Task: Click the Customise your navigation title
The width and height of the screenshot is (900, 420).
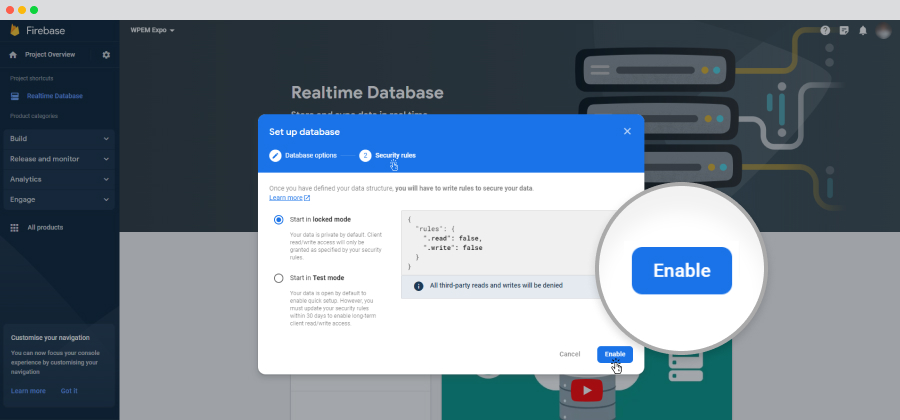Action: (x=50, y=338)
